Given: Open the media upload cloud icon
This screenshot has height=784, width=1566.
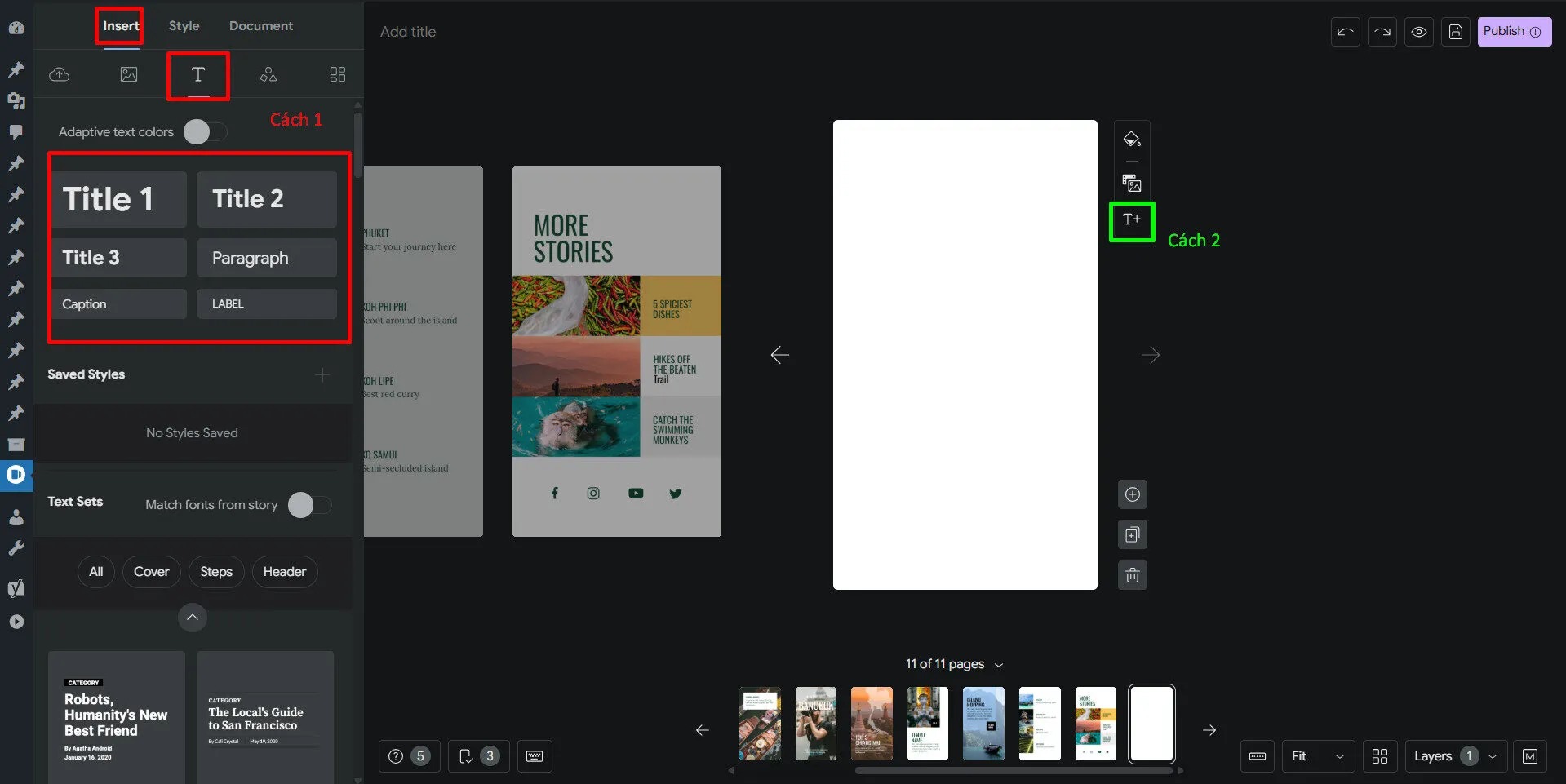Looking at the screenshot, I should click(60, 75).
